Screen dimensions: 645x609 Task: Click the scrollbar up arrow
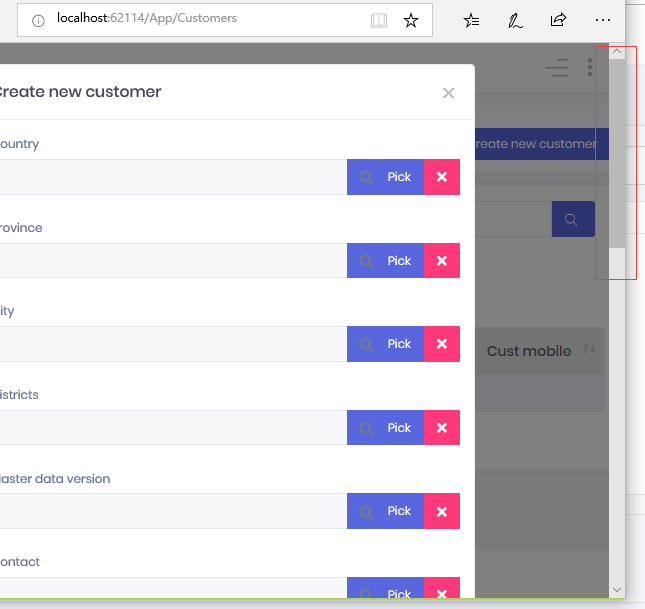(x=617, y=51)
